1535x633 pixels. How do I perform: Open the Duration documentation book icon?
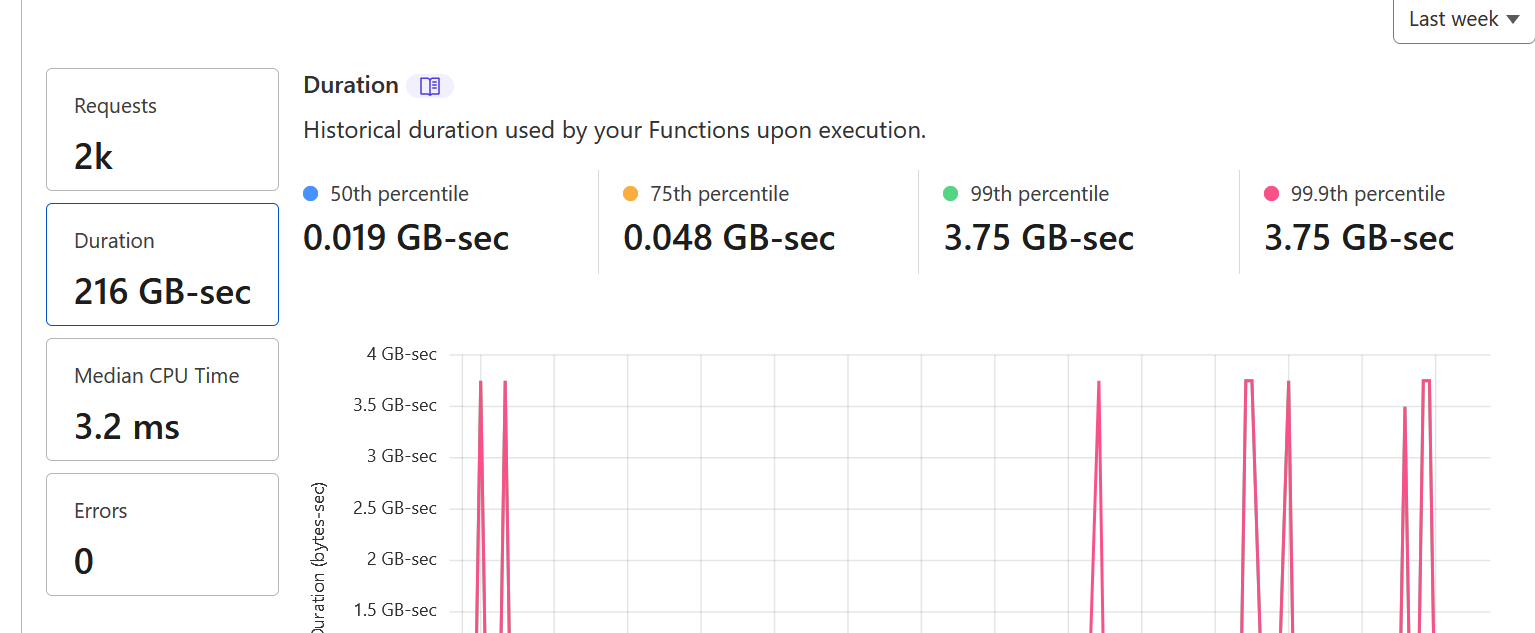(430, 86)
